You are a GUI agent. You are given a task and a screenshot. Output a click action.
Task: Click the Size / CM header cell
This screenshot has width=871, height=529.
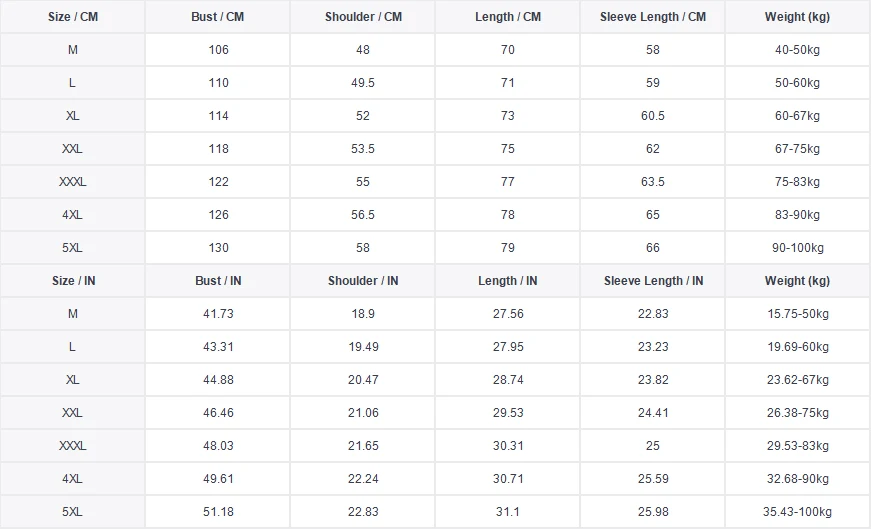[x=73, y=17]
